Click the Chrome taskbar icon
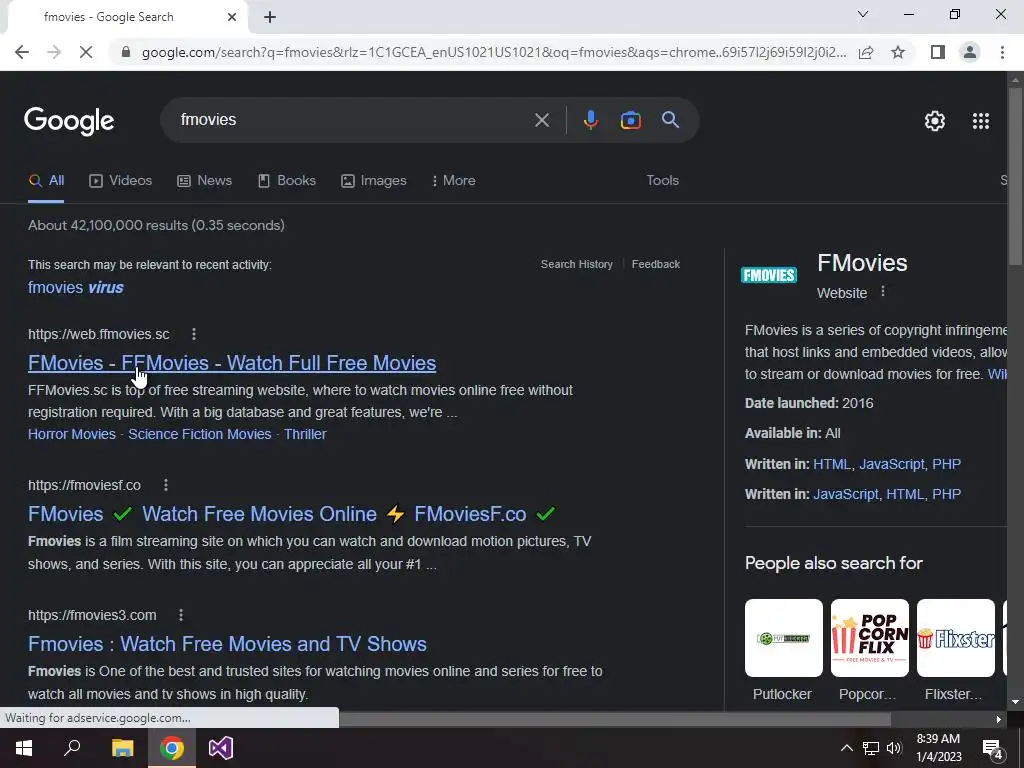 pyautogui.click(x=172, y=748)
